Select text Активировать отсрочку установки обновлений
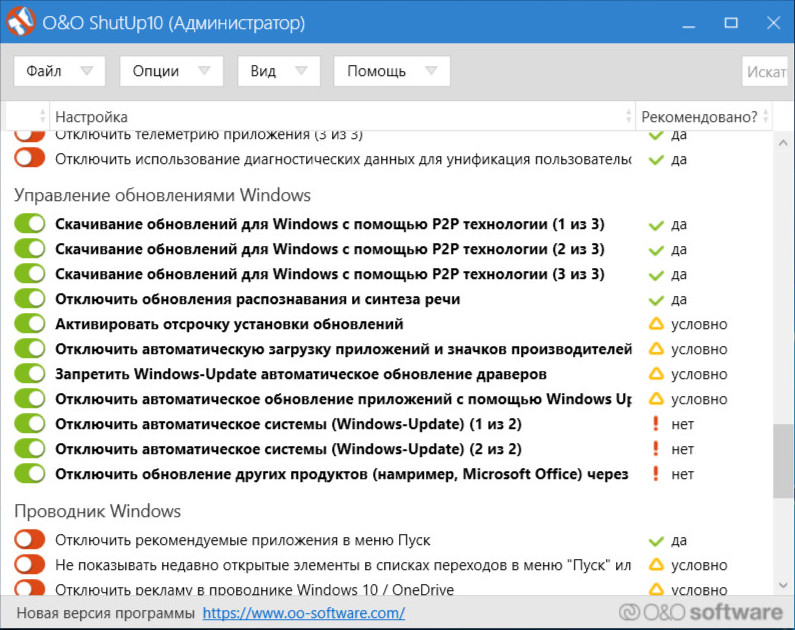 pyautogui.click(x=229, y=324)
